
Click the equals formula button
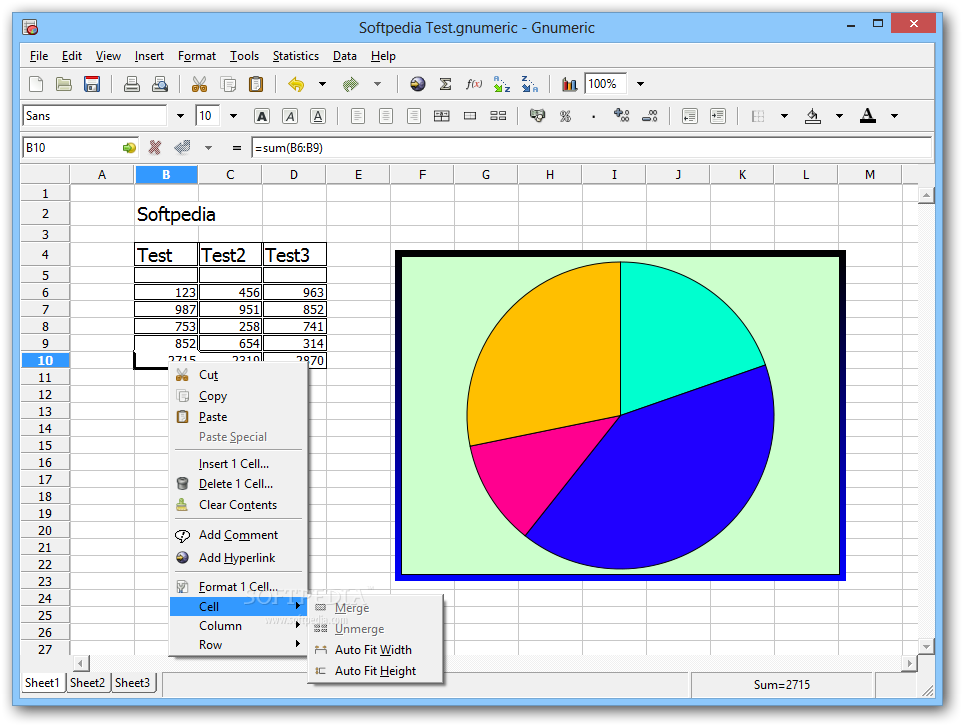click(236, 147)
